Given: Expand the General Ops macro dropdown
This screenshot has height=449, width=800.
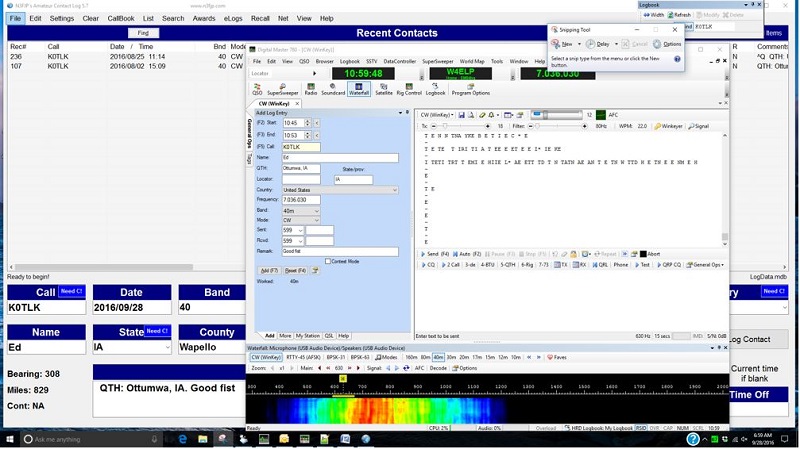Looking at the screenshot, I should click(705, 265).
